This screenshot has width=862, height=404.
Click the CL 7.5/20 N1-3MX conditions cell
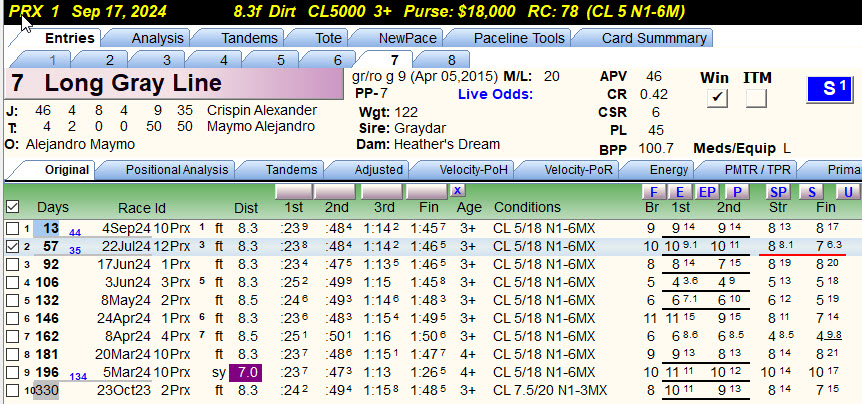pyautogui.click(x=550, y=391)
